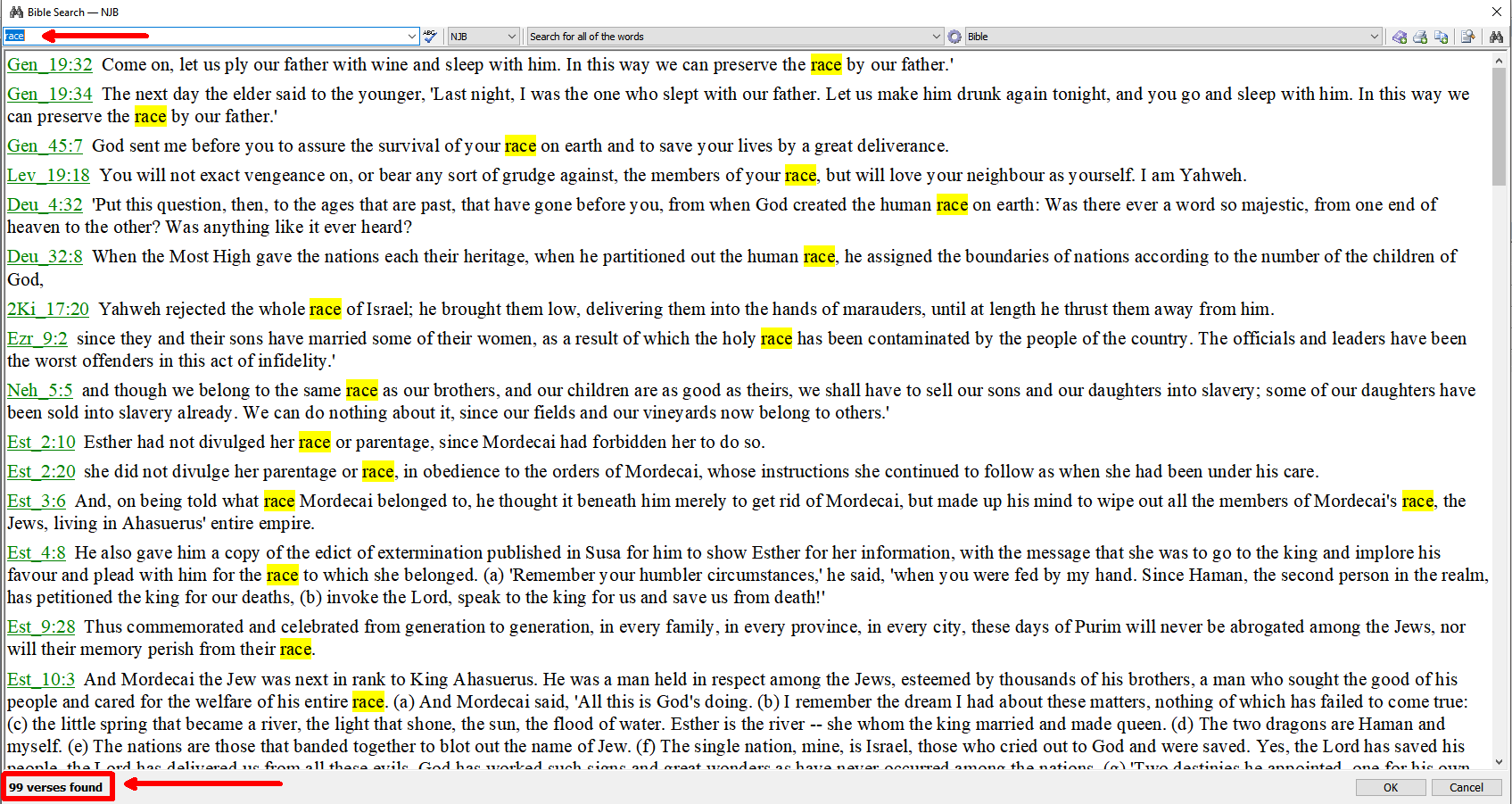This screenshot has width=1512, height=804.
Task: Open the Gen_19:32 verse link
Action: pos(49,65)
